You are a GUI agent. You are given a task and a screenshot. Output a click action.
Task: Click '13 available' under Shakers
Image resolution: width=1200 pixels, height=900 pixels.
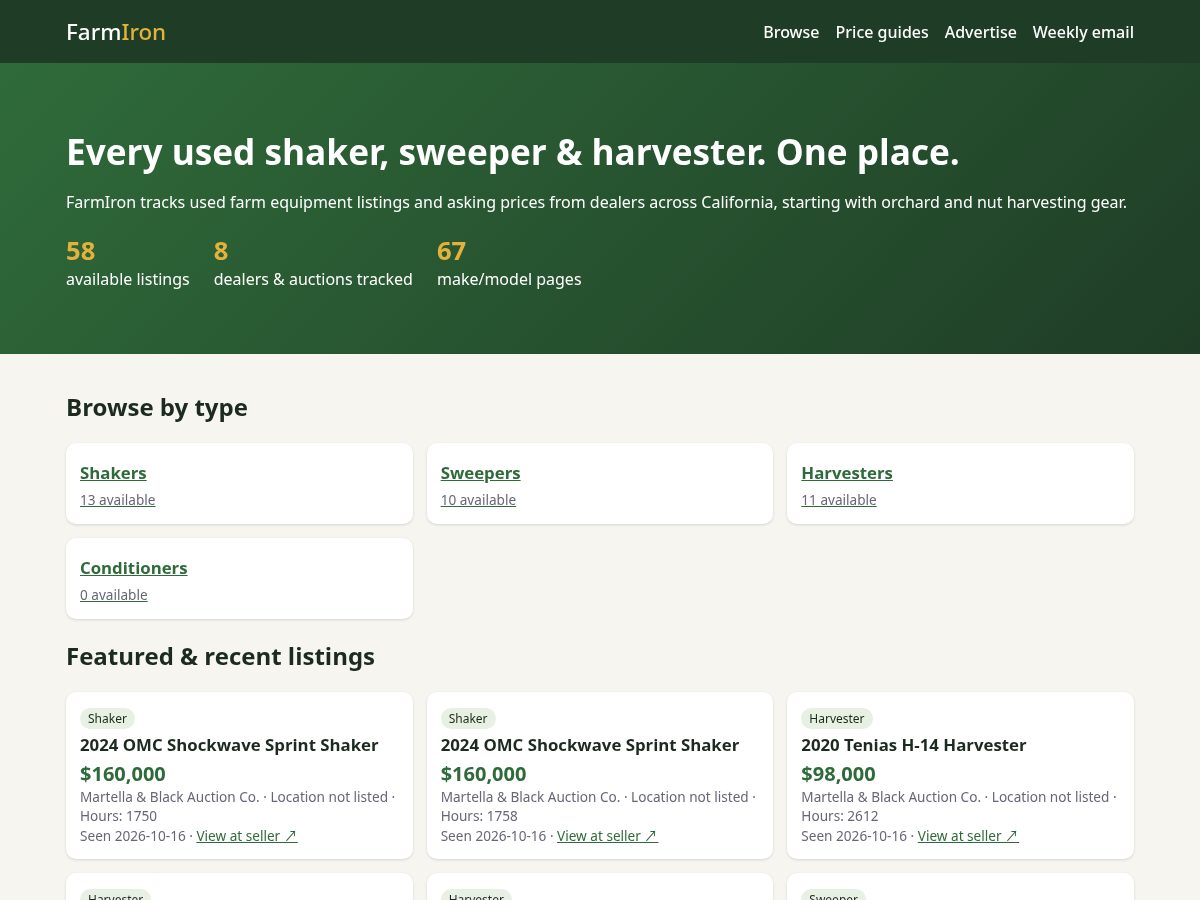[118, 500]
